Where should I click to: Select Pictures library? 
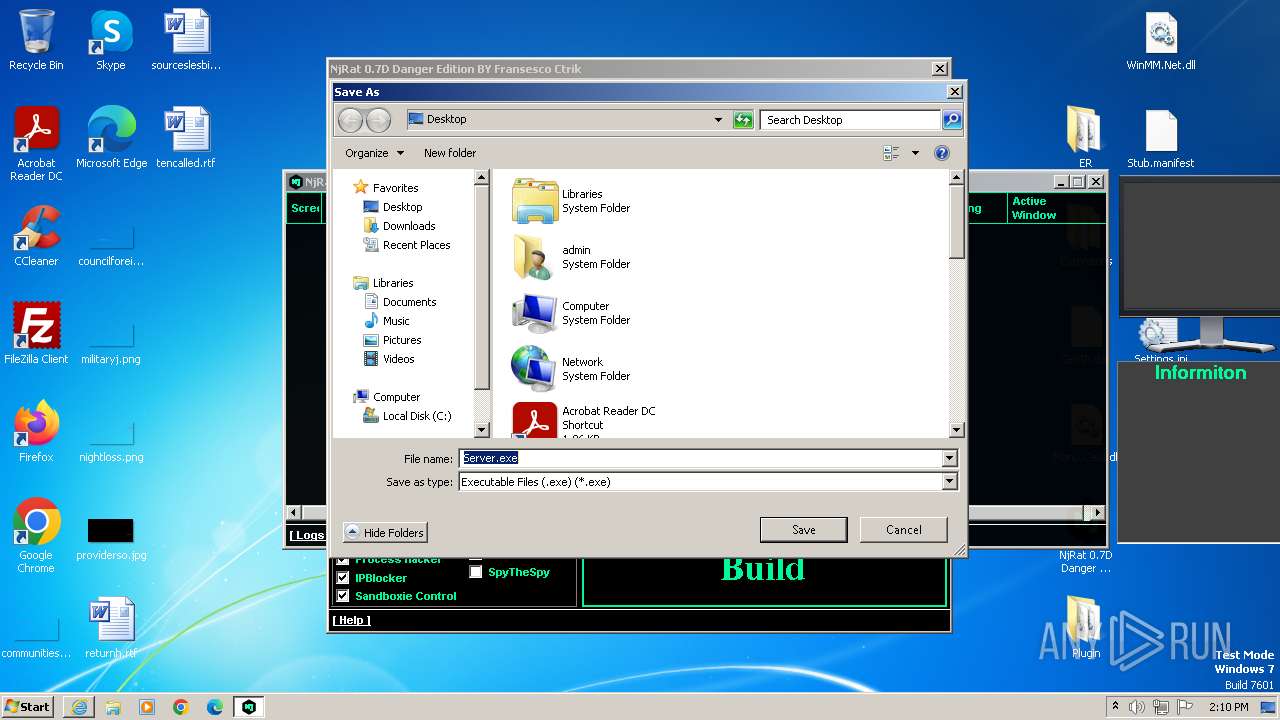pyautogui.click(x=402, y=340)
